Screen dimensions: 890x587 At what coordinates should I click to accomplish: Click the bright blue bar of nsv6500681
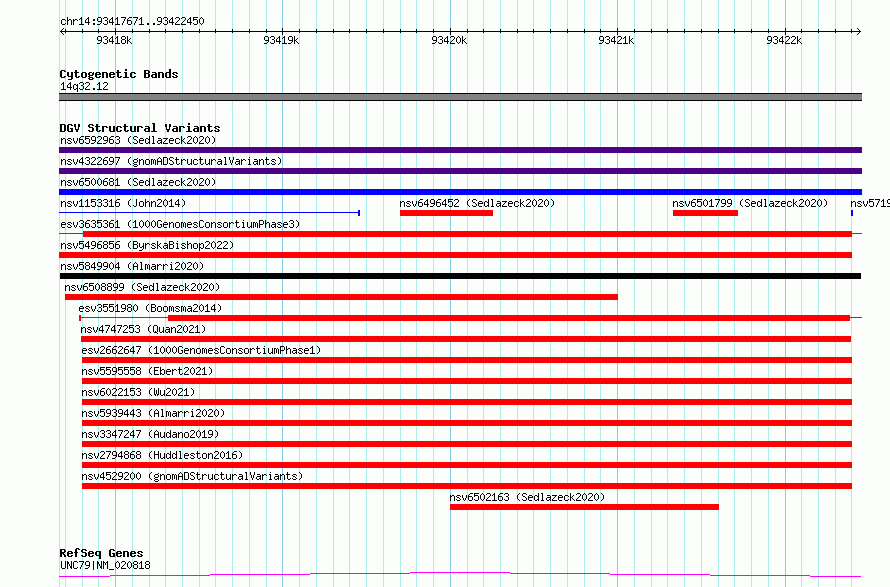pos(460,192)
